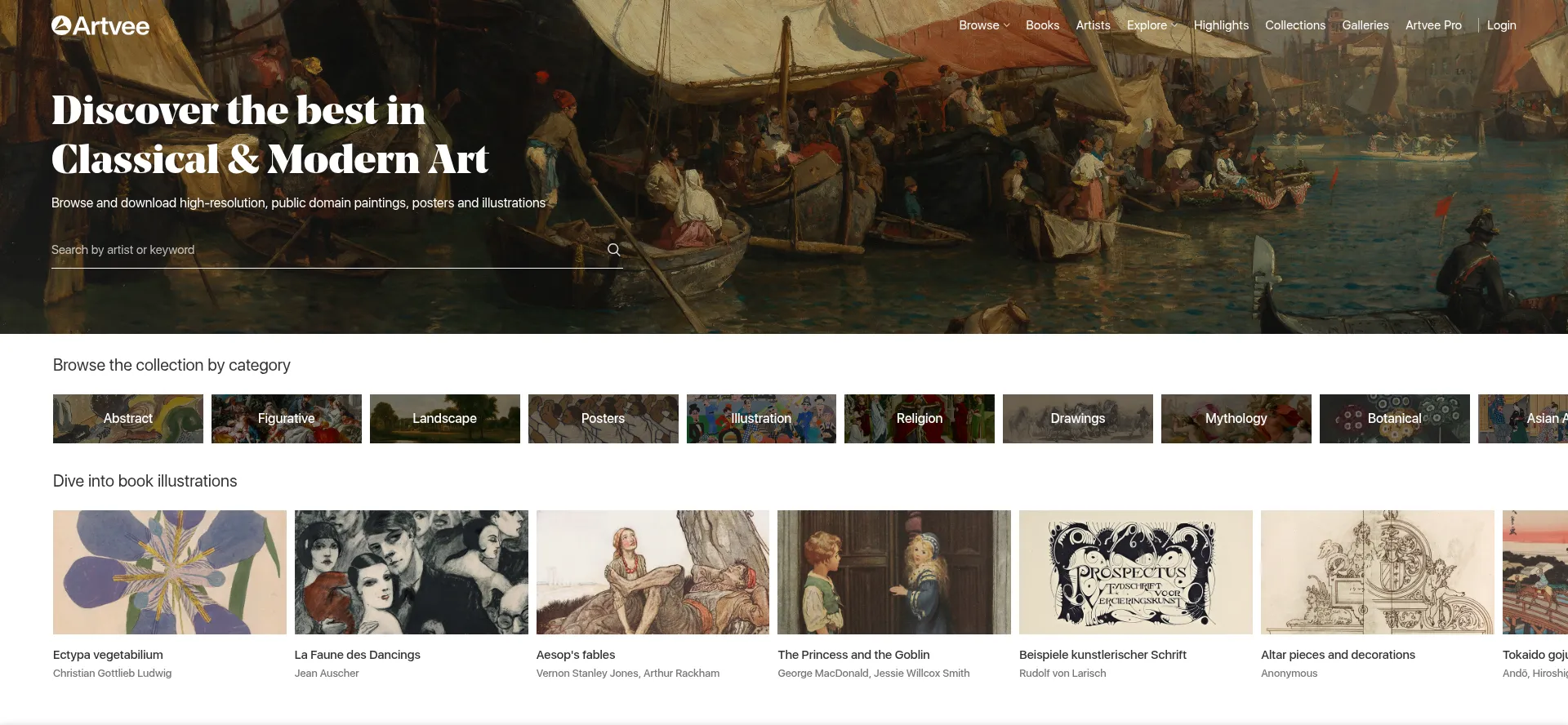This screenshot has width=1568, height=725.
Task: Select the Abstract category tile
Action: pyautogui.click(x=128, y=419)
